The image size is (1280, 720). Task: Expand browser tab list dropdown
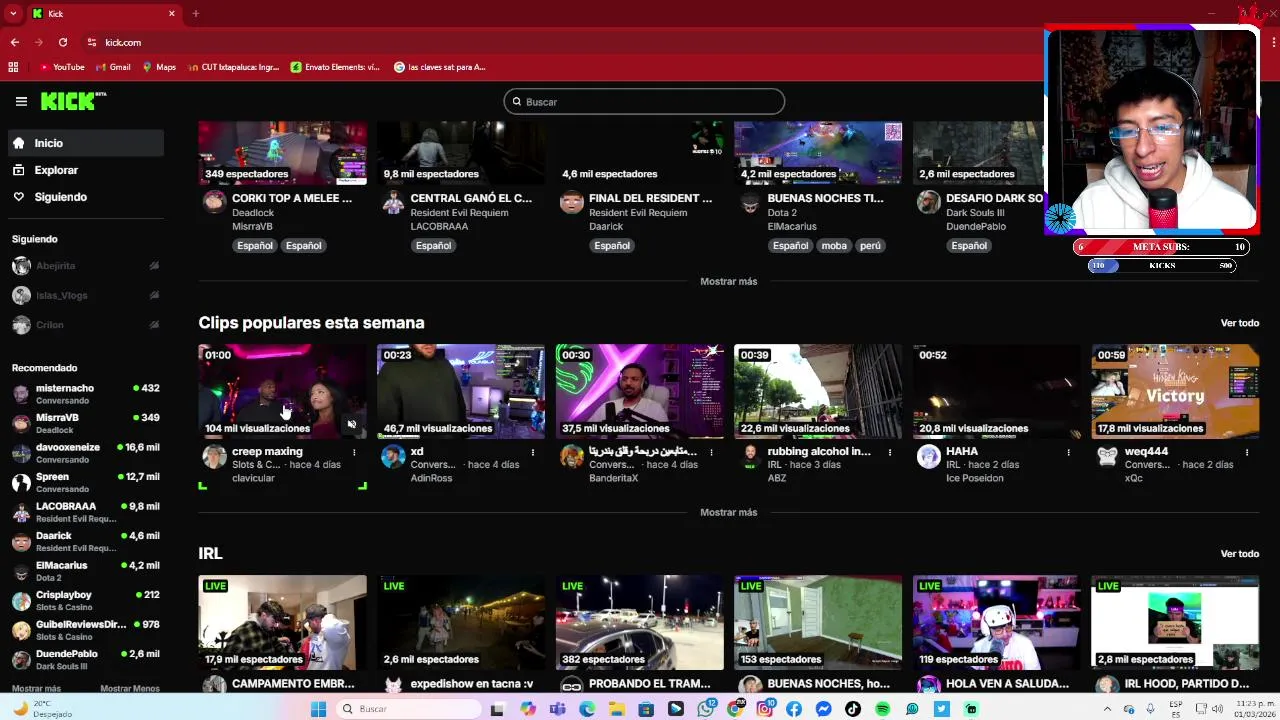13,13
